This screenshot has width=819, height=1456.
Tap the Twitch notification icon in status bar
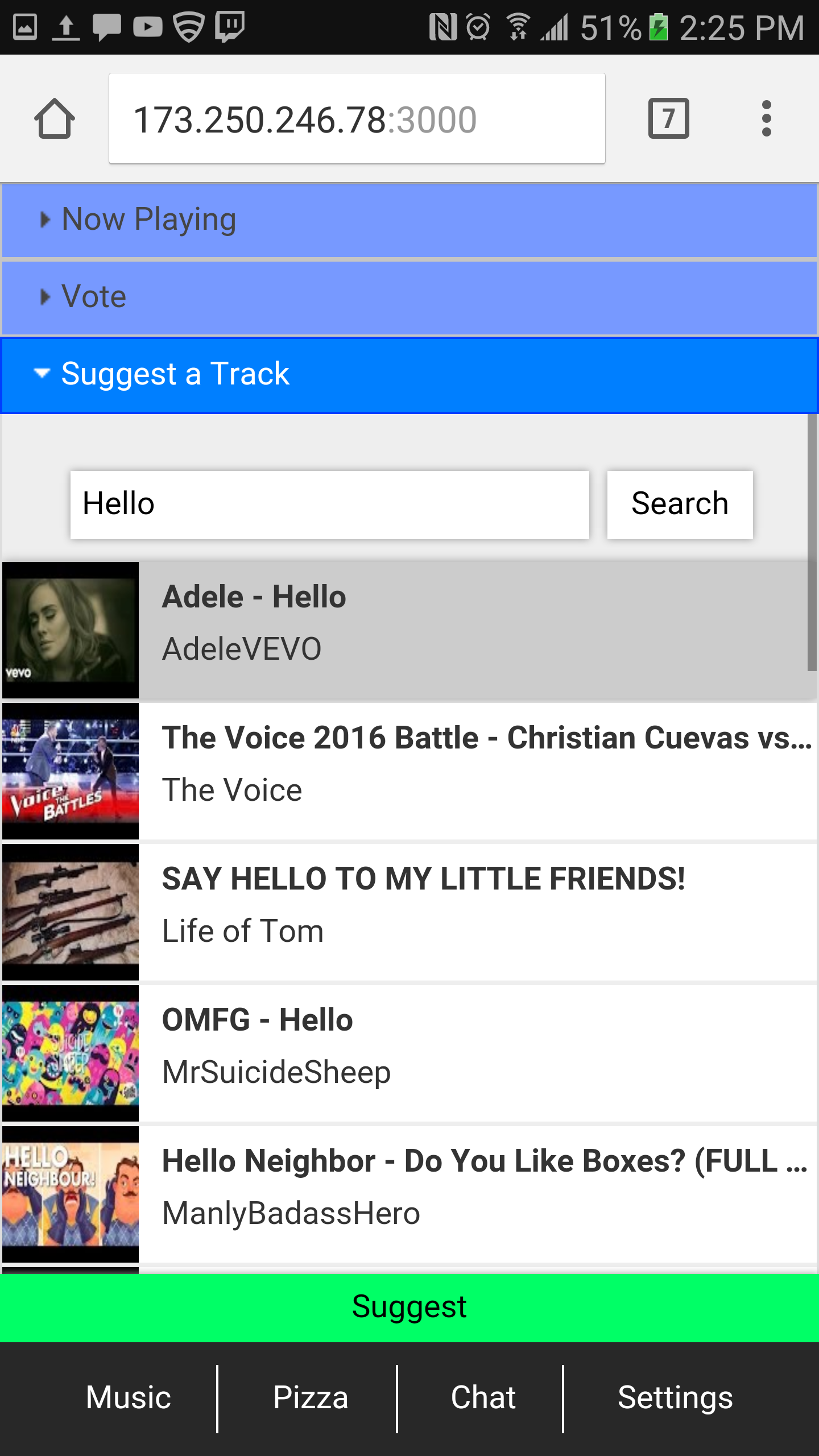tap(230, 26)
